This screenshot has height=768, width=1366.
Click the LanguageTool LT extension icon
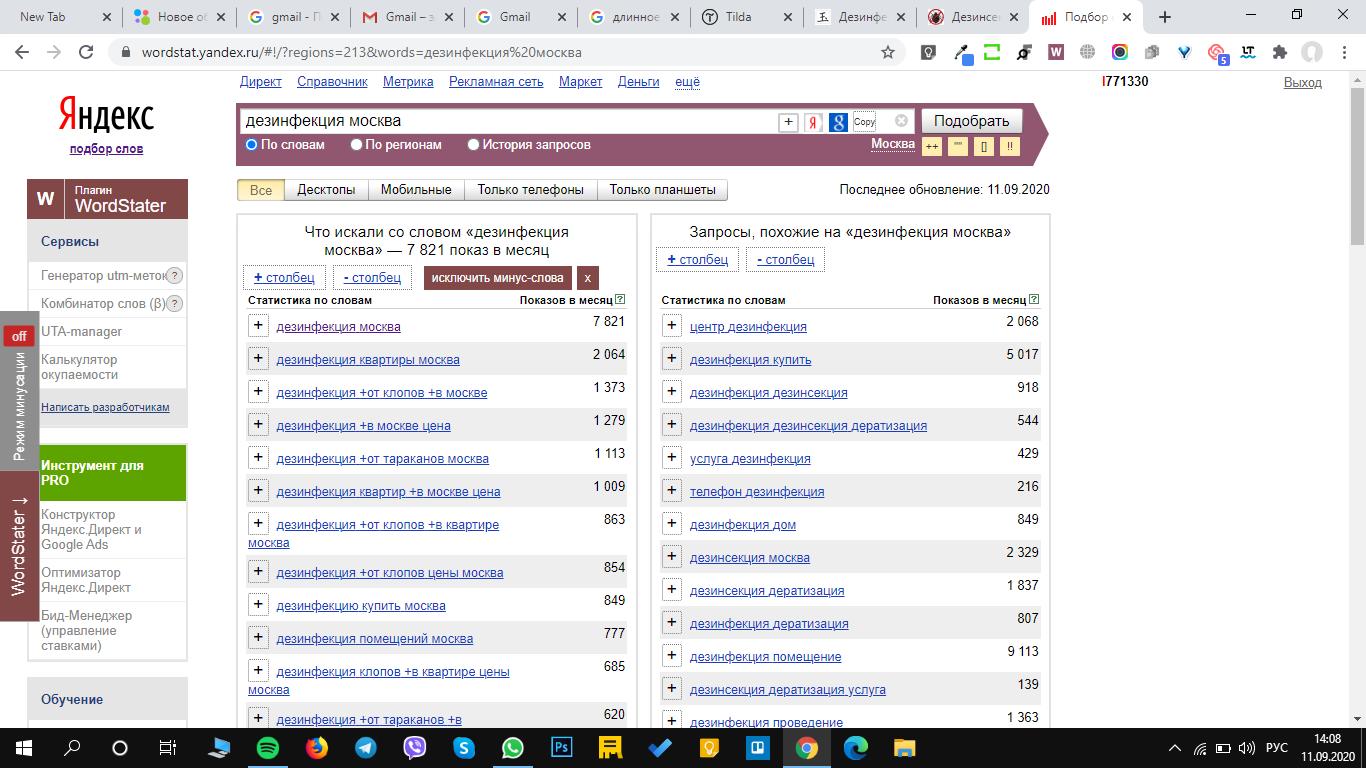point(1247,52)
